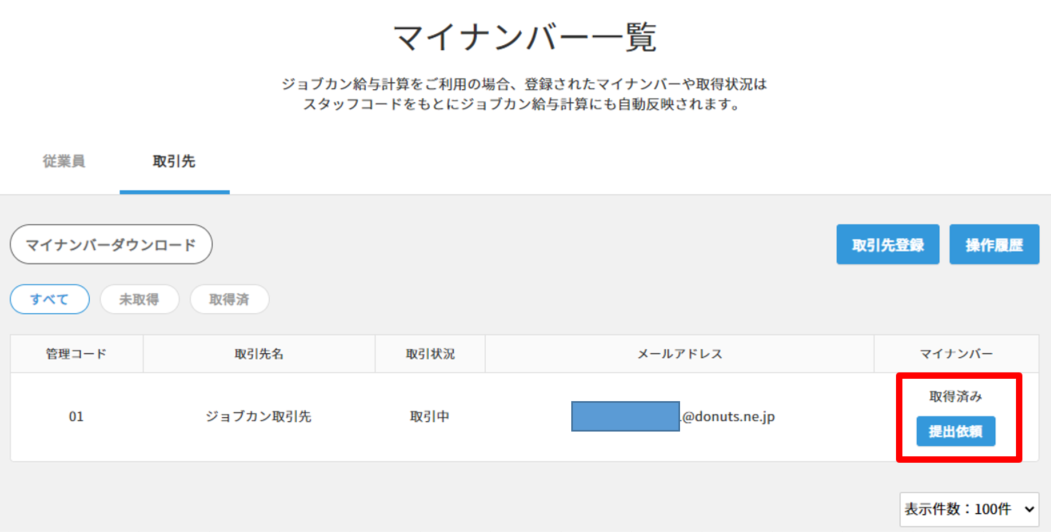Image resolution: width=1051 pixels, height=532 pixels.
Task: Click the 取引先名 column header
Action: (x=258, y=354)
